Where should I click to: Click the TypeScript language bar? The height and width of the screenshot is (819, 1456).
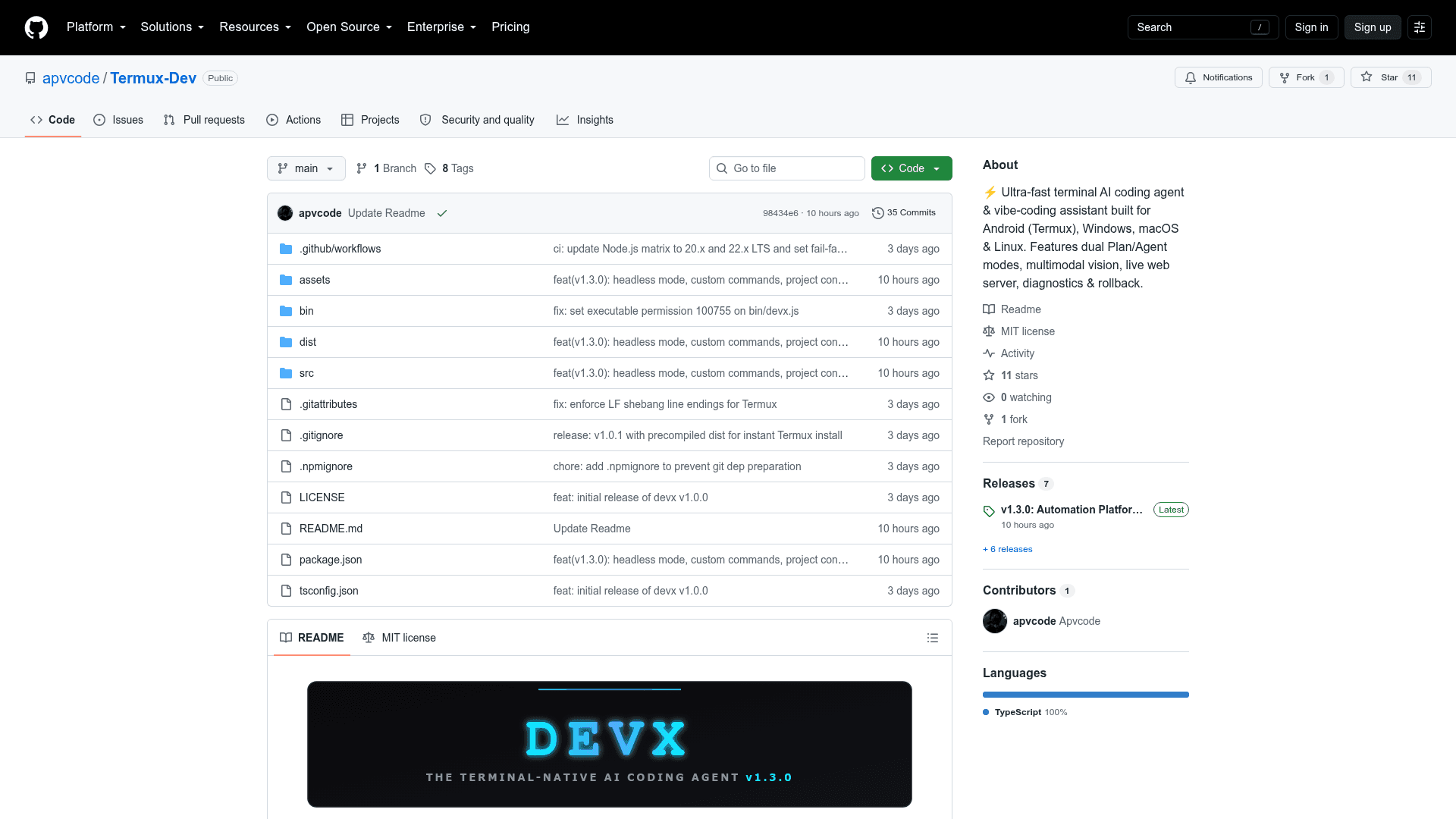point(1086,695)
